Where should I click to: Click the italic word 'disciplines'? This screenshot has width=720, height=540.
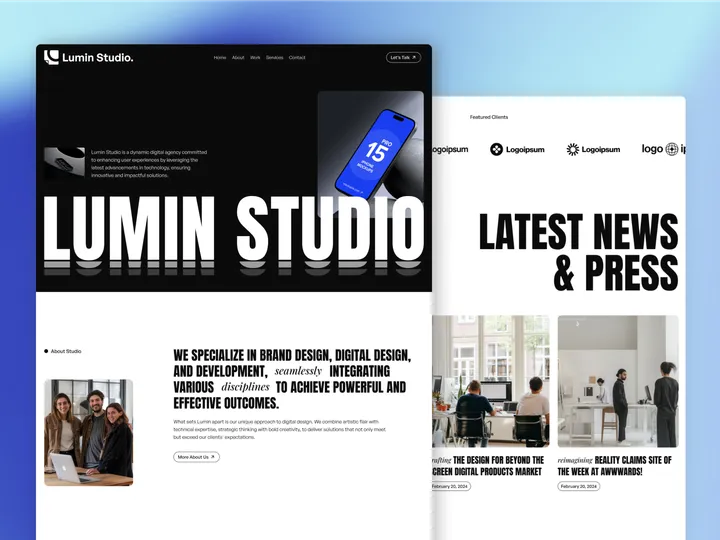(245, 387)
